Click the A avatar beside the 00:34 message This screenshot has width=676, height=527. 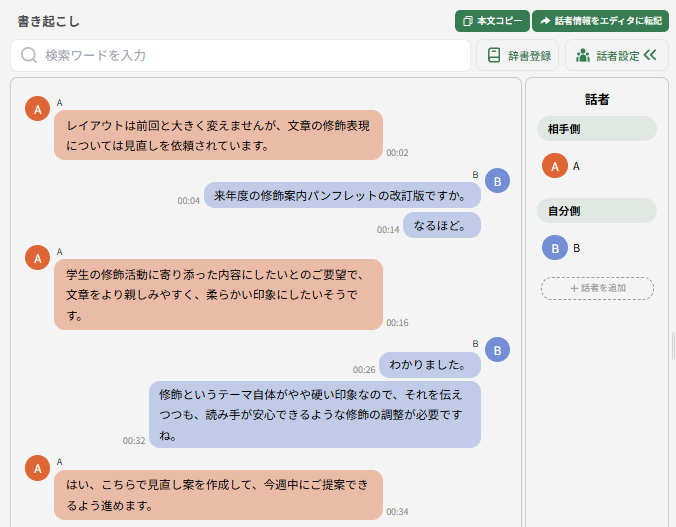click(38, 468)
